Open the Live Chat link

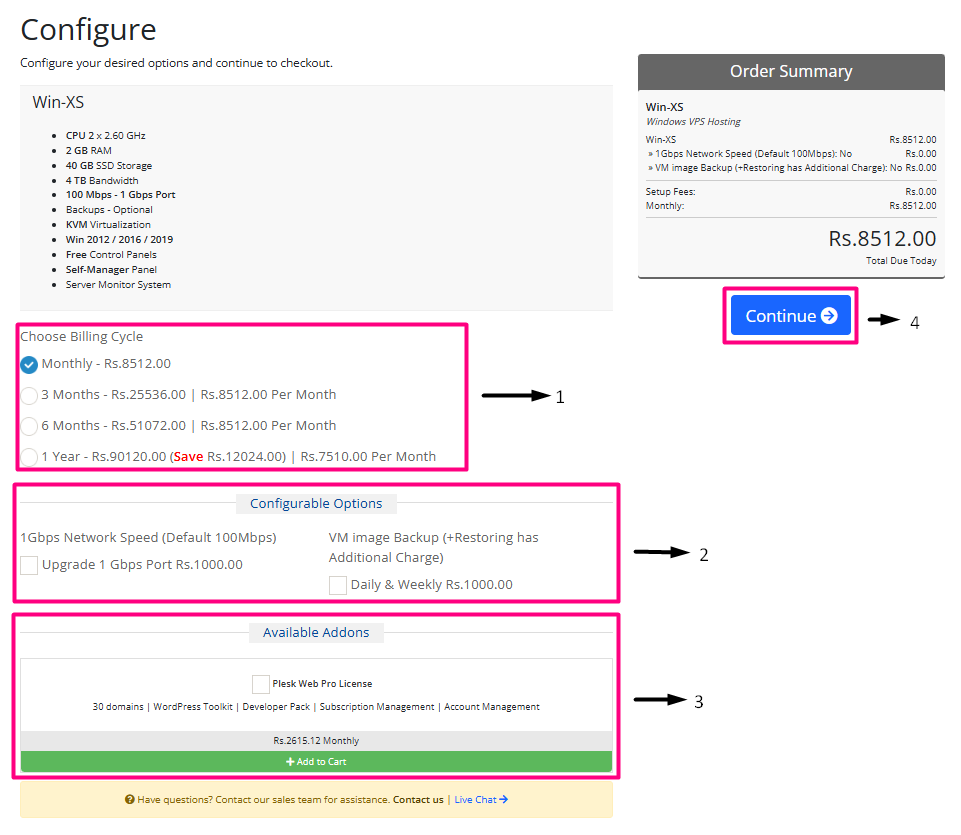(475, 800)
